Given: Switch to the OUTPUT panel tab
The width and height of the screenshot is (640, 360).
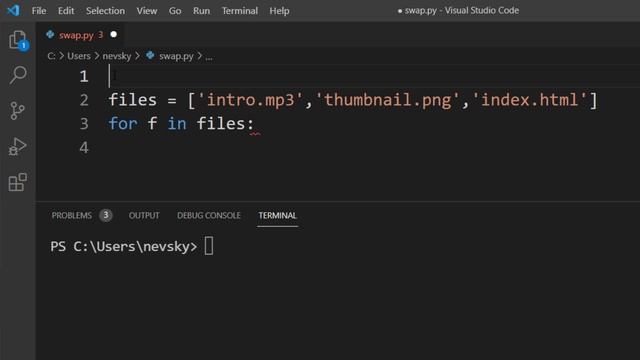Looking at the screenshot, I should tap(144, 216).
